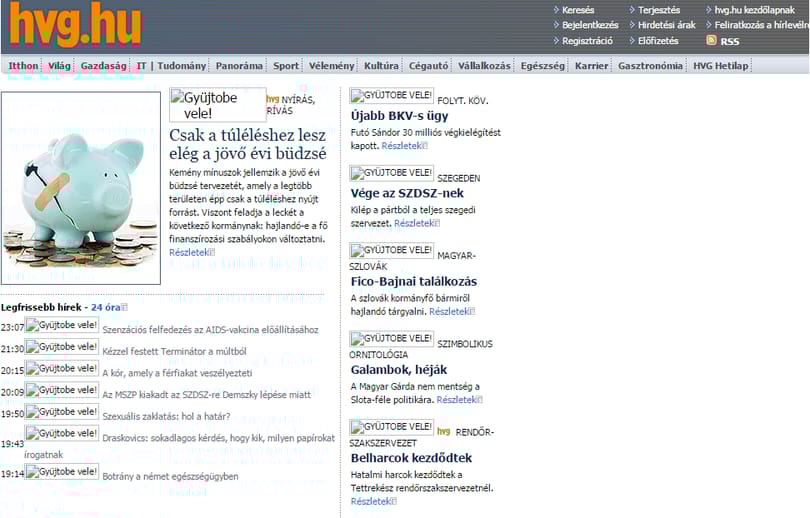Screen dimensions: 810x518
Task: Set hvg.hu kezdőlapnak link
Action: pos(755,10)
